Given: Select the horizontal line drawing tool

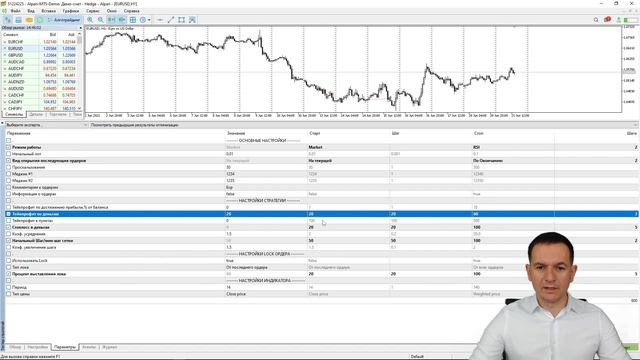Looking at the screenshot, I should (160, 20).
